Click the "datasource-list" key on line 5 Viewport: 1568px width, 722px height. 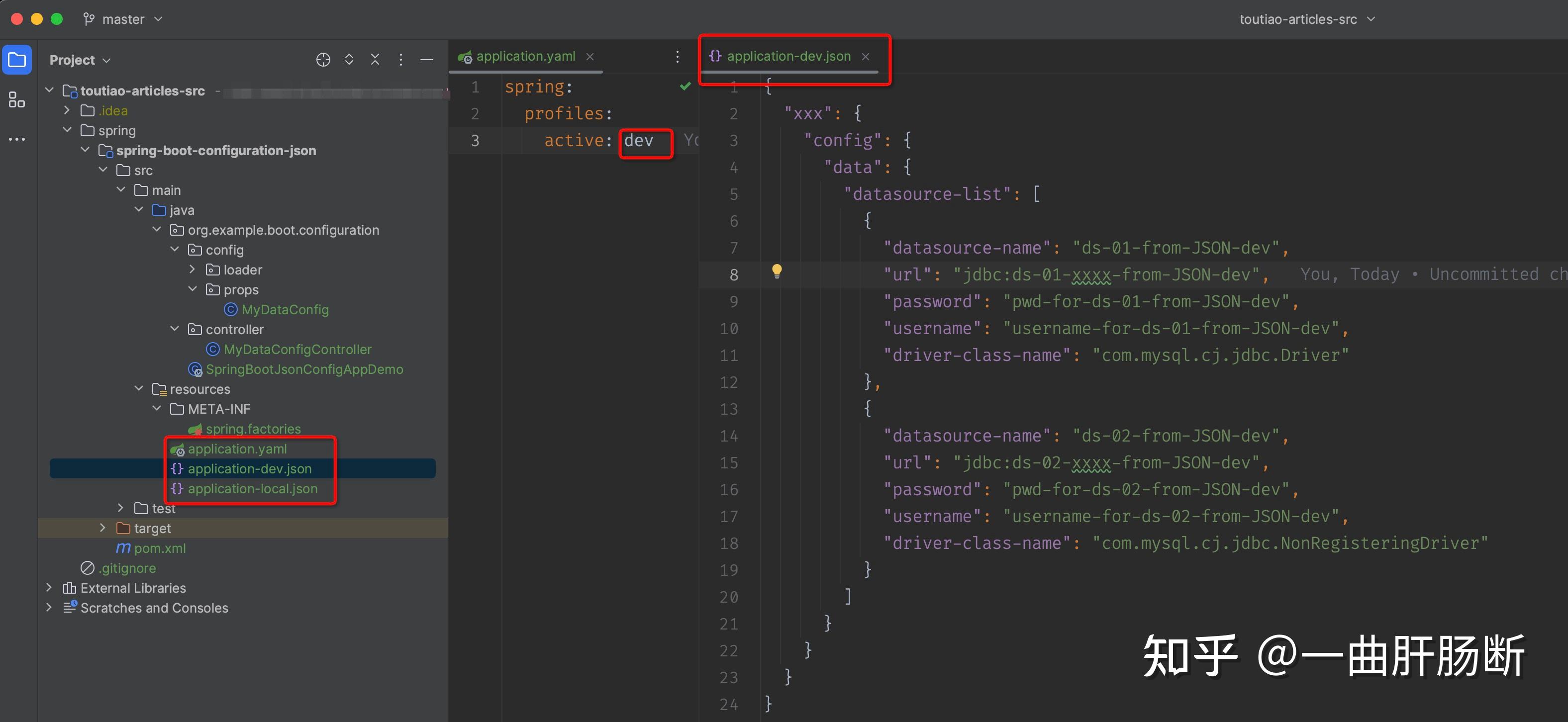coord(927,194)
